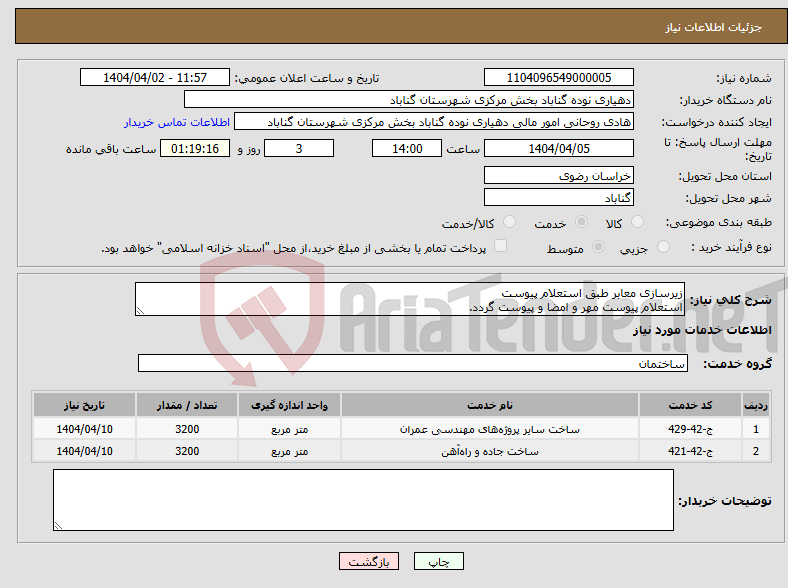Select the جزیی purchase type radio
Image resolution: width=788 pixels, height=588 pixels.
coord(663,246)
